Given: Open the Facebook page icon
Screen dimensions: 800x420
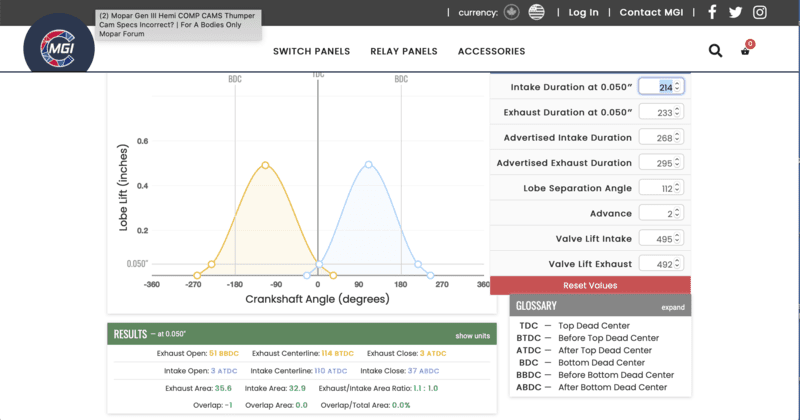Looking at the screenshot, I should tap(712, 12).
